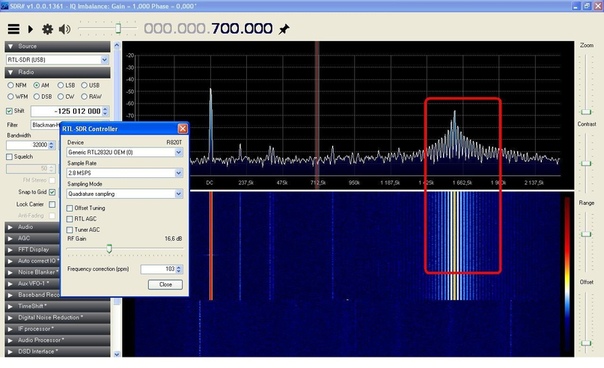The width and height of the screenshot is (604, 368).
Task: Expand the Audio panel header
Action: (32, 227)
